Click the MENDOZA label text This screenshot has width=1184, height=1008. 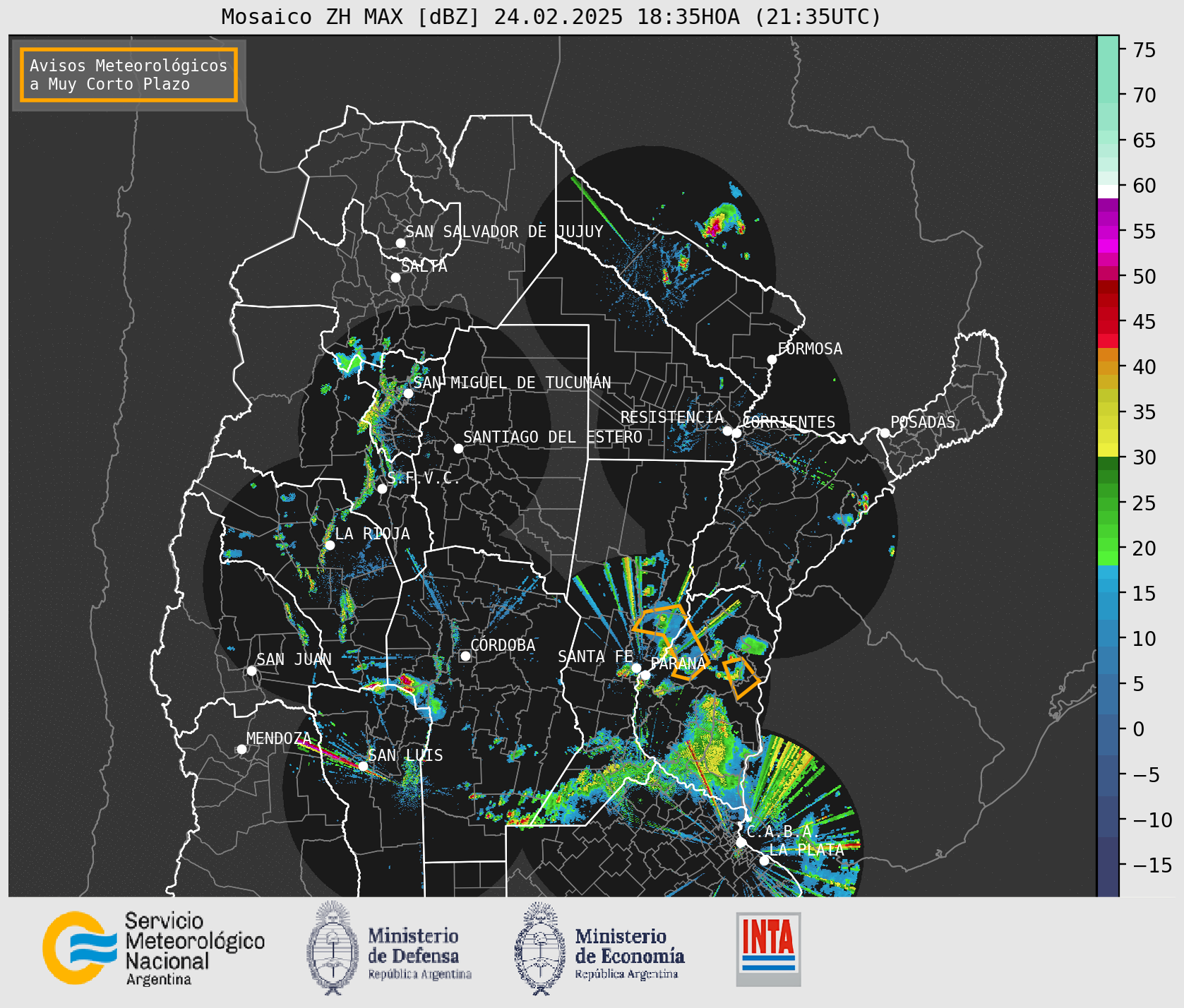[279, 738]
